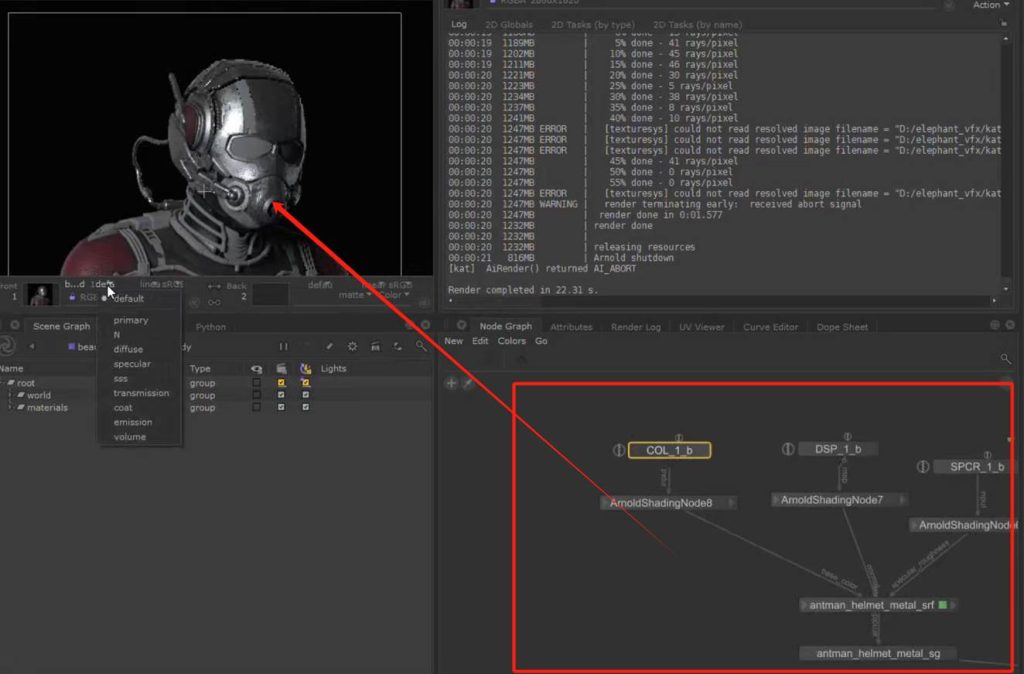This screenshot has width=1024, height=674.
Task: Expand the world tree item
Action: click(x=10, y=395)
